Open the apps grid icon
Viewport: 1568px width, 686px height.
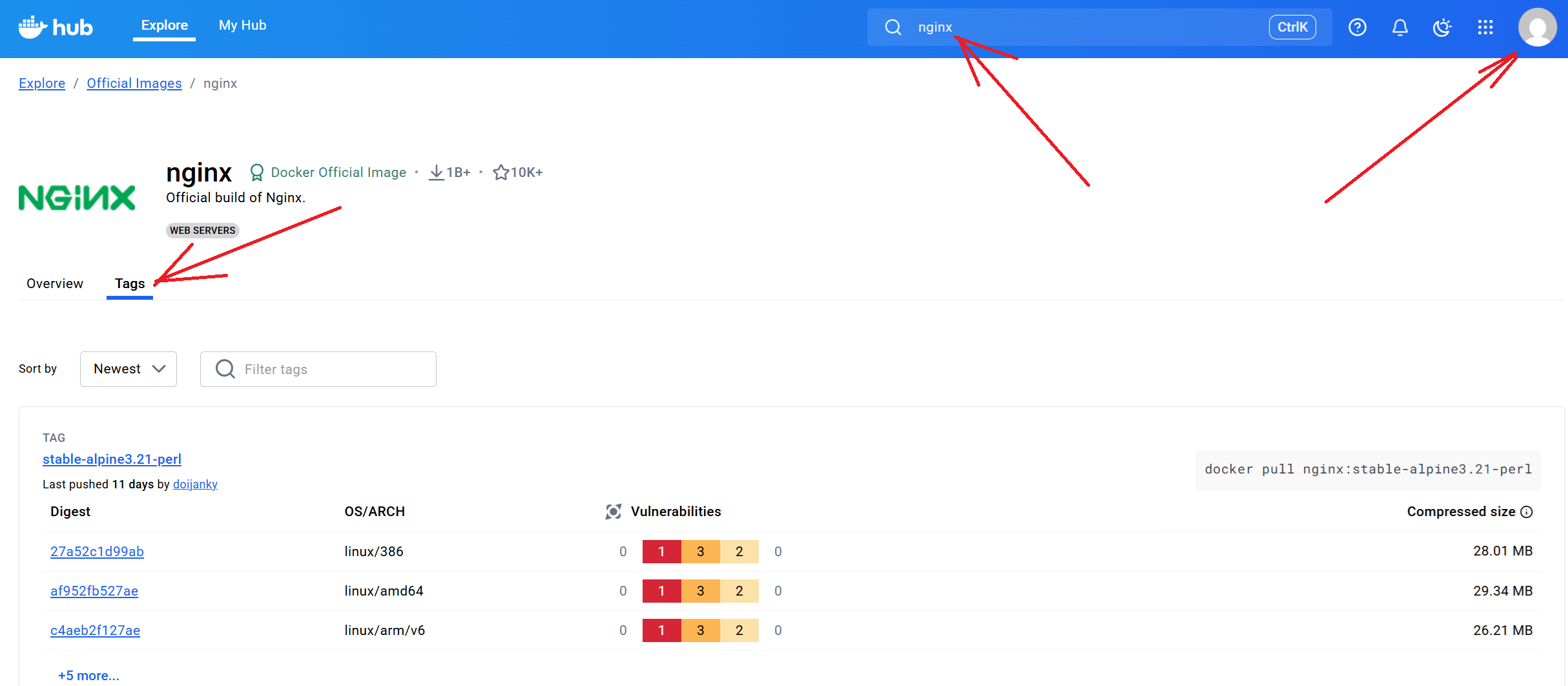point(1485,27)
